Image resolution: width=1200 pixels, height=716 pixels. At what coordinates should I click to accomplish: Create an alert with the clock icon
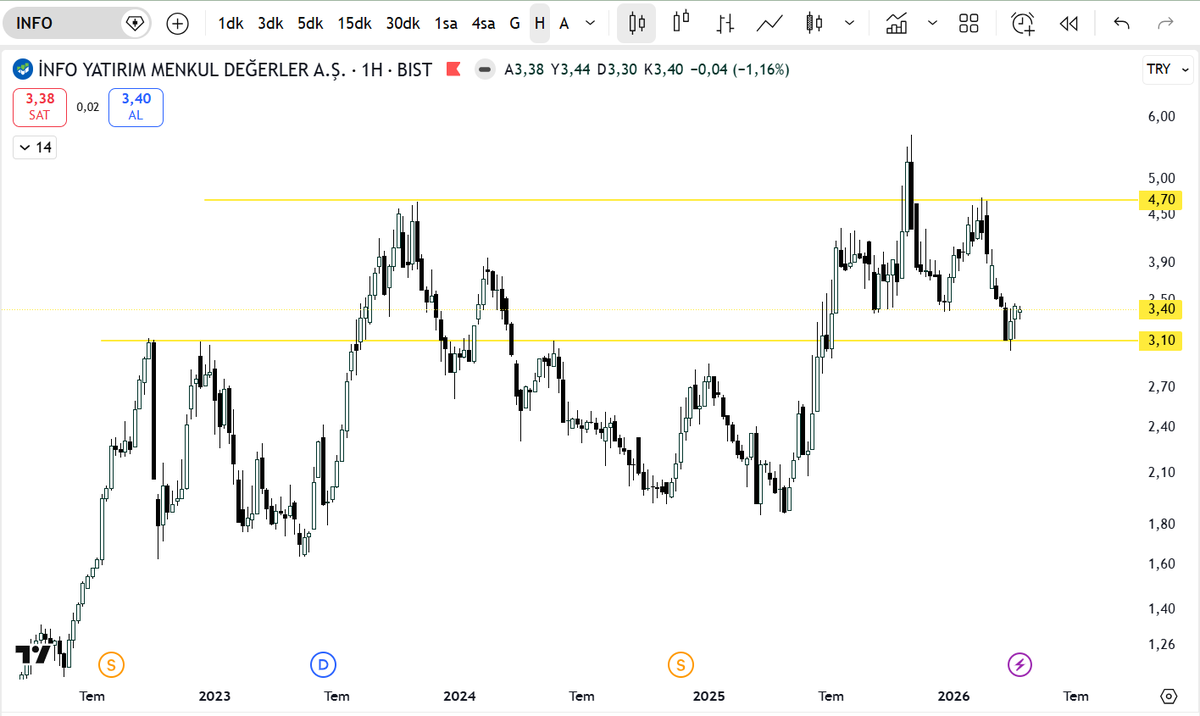[1023, 23]
